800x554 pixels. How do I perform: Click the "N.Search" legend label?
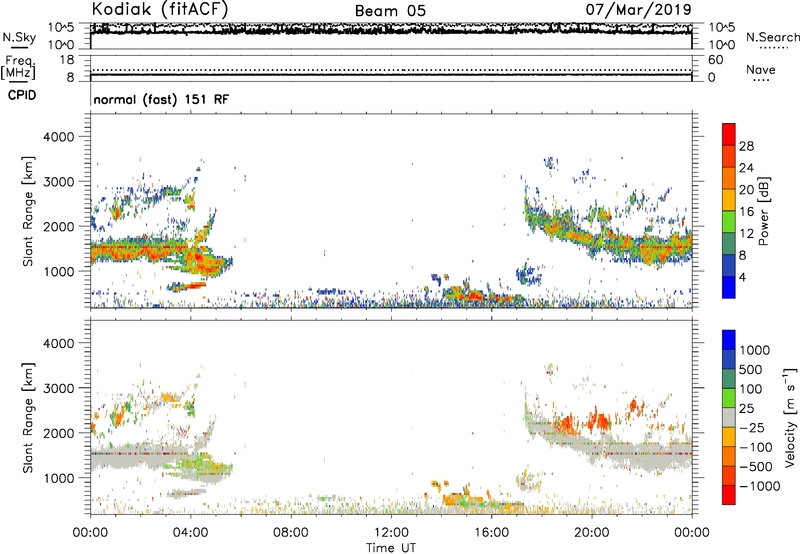click(x=772, y=37)
